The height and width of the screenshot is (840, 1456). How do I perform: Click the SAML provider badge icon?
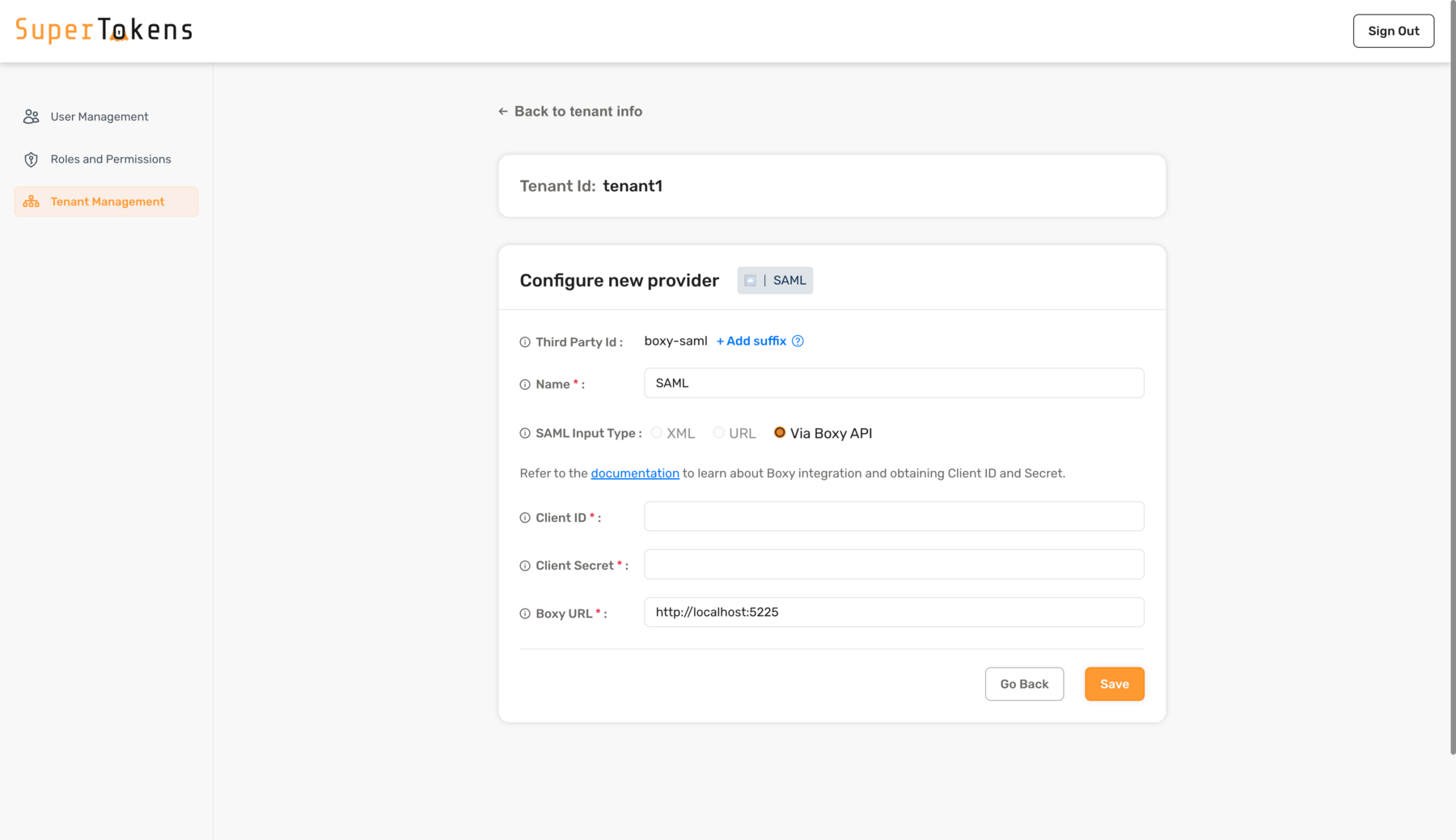click(751, 280)
